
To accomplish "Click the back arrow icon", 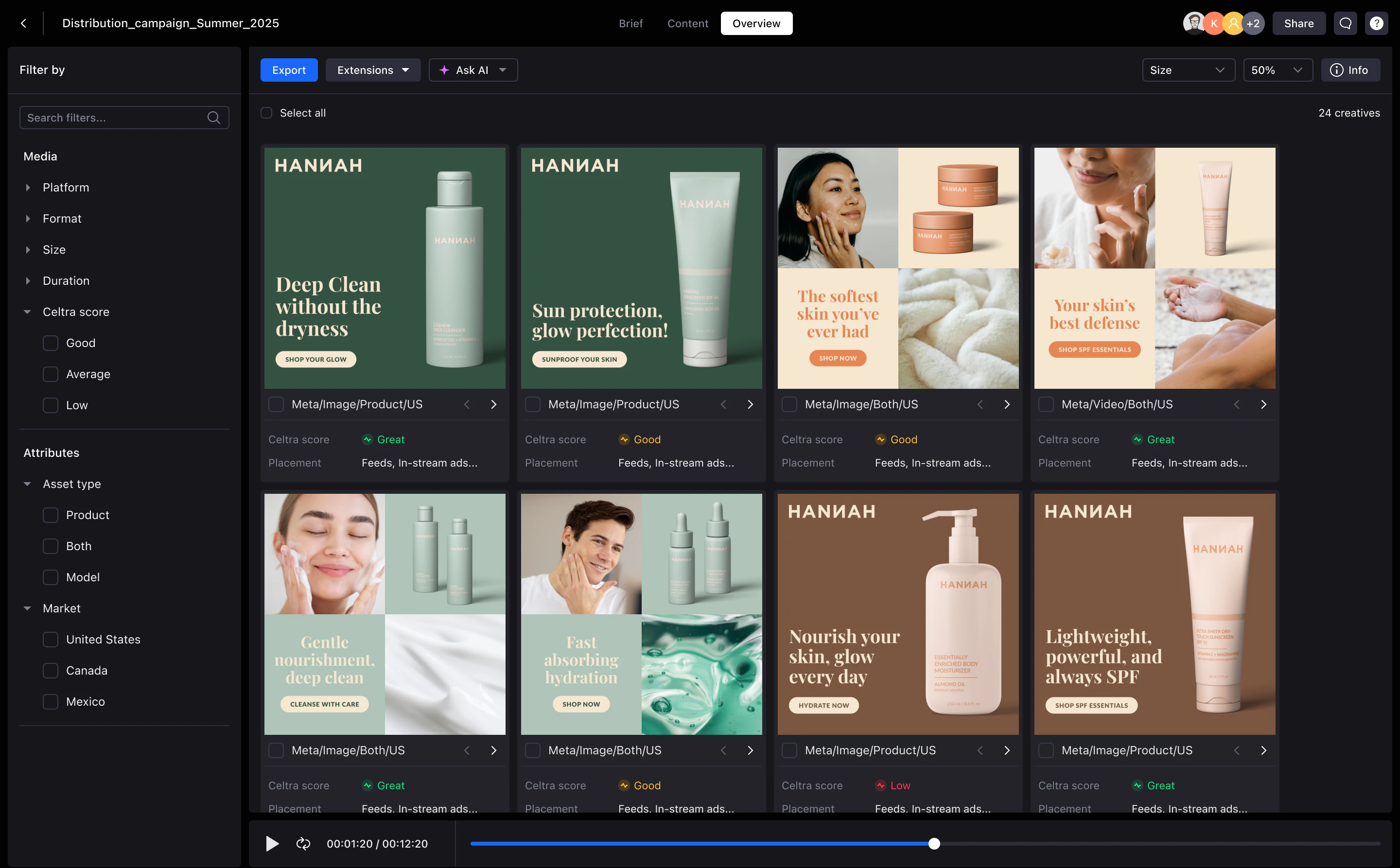I will pyautogui.click(x=23, y=23).
